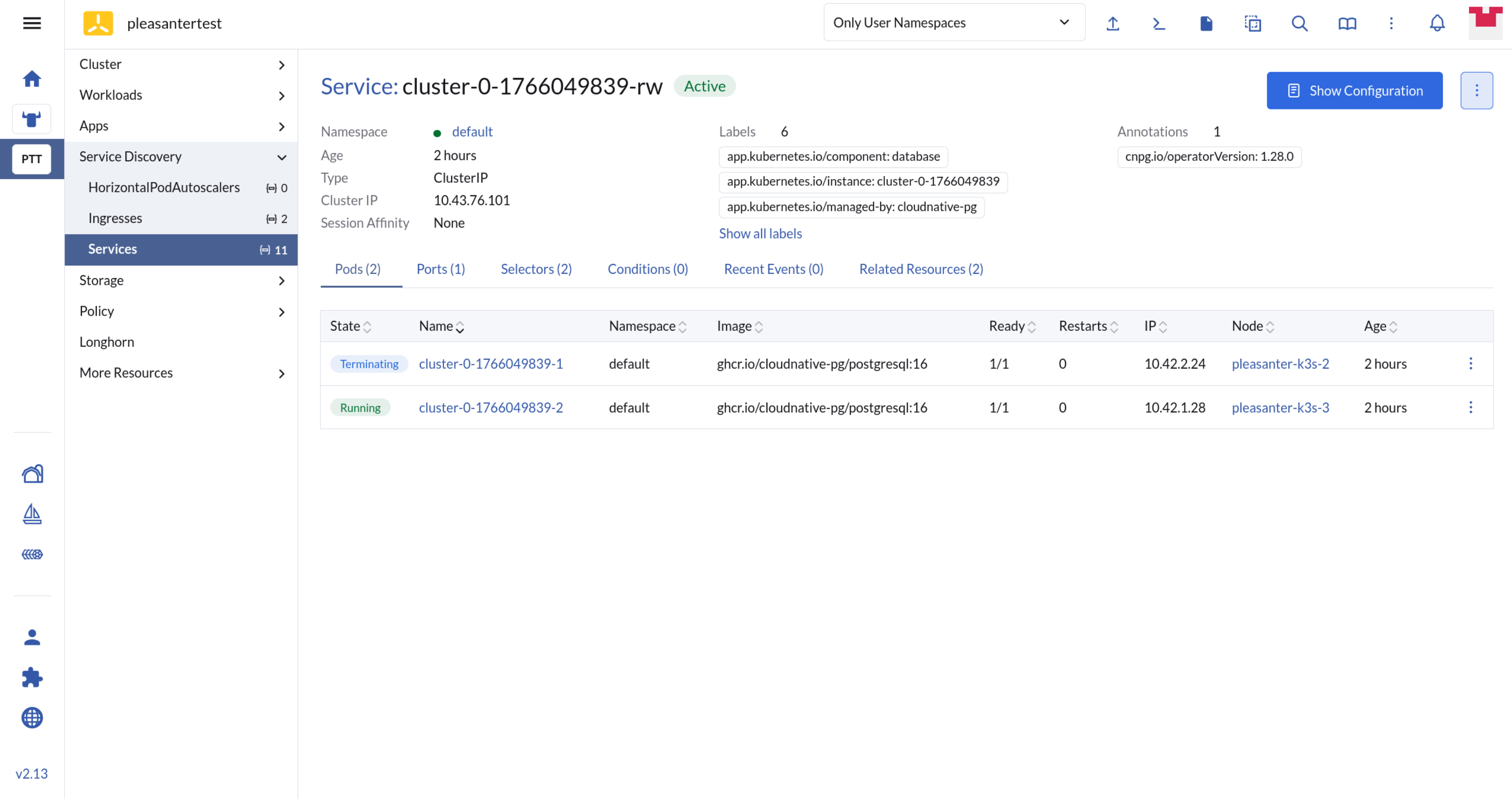Open the hamburger navigation menu
This screenshot has width=1512, height=799.
[32, 24]
